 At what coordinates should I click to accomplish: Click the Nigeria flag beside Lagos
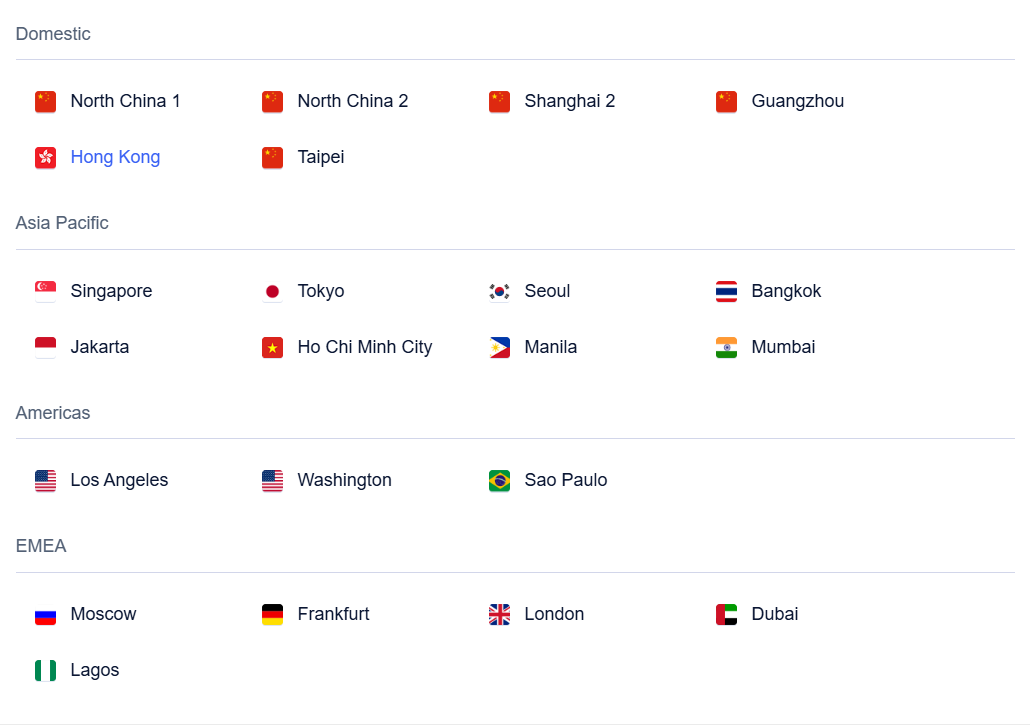point(45,670)
